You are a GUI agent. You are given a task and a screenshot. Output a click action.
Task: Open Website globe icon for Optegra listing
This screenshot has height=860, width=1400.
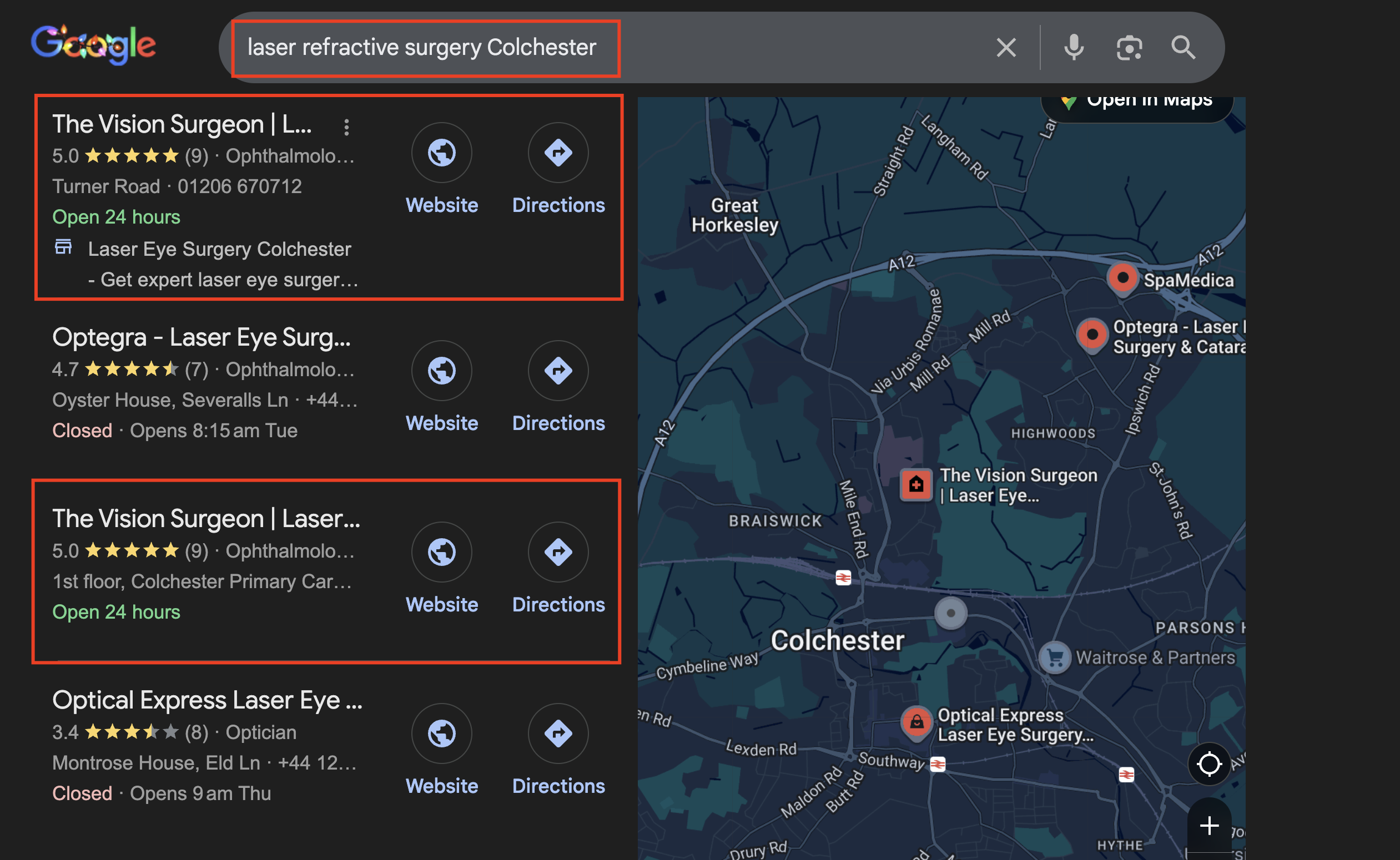442,371
